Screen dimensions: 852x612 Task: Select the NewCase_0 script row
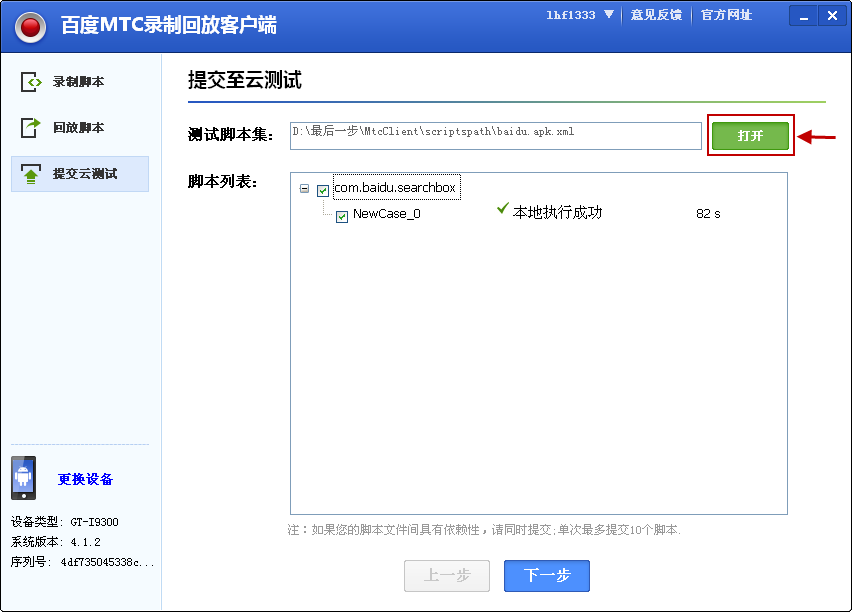click(x=387, y=214)
